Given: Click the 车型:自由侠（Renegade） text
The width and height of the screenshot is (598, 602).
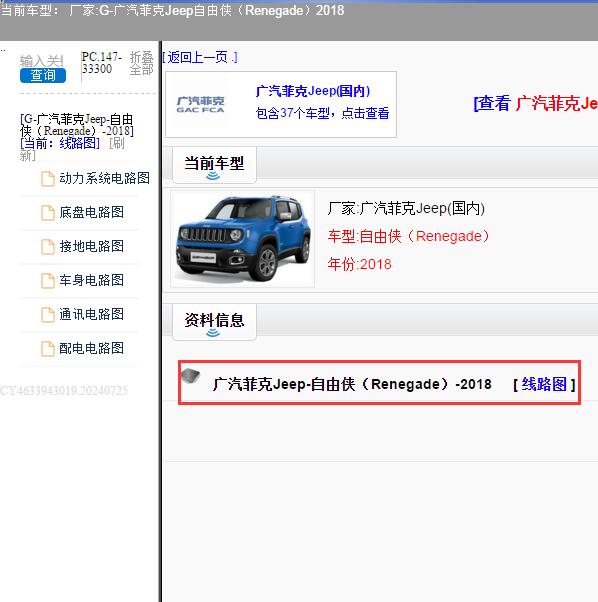Looking at the screenshot, I should point(409,236).
